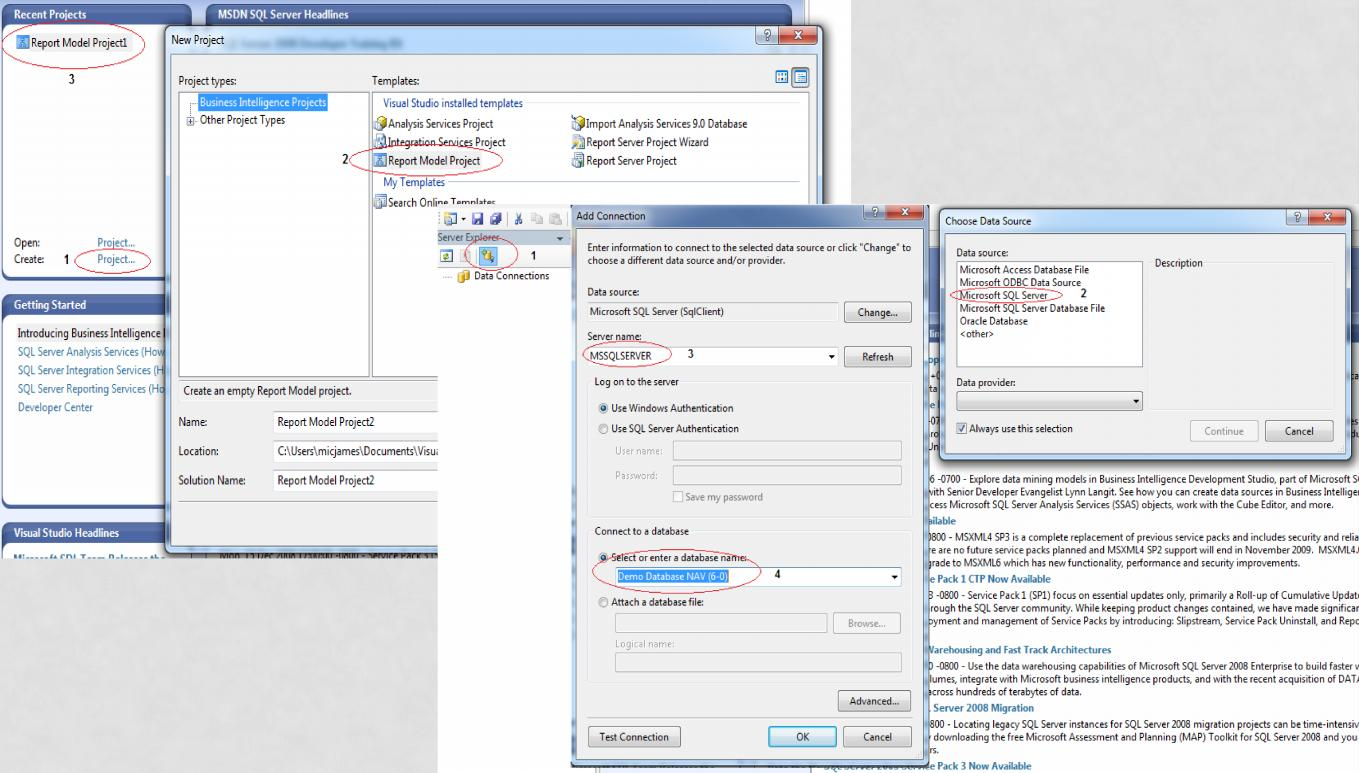Toggle Always use this selection checkbox

962,428
